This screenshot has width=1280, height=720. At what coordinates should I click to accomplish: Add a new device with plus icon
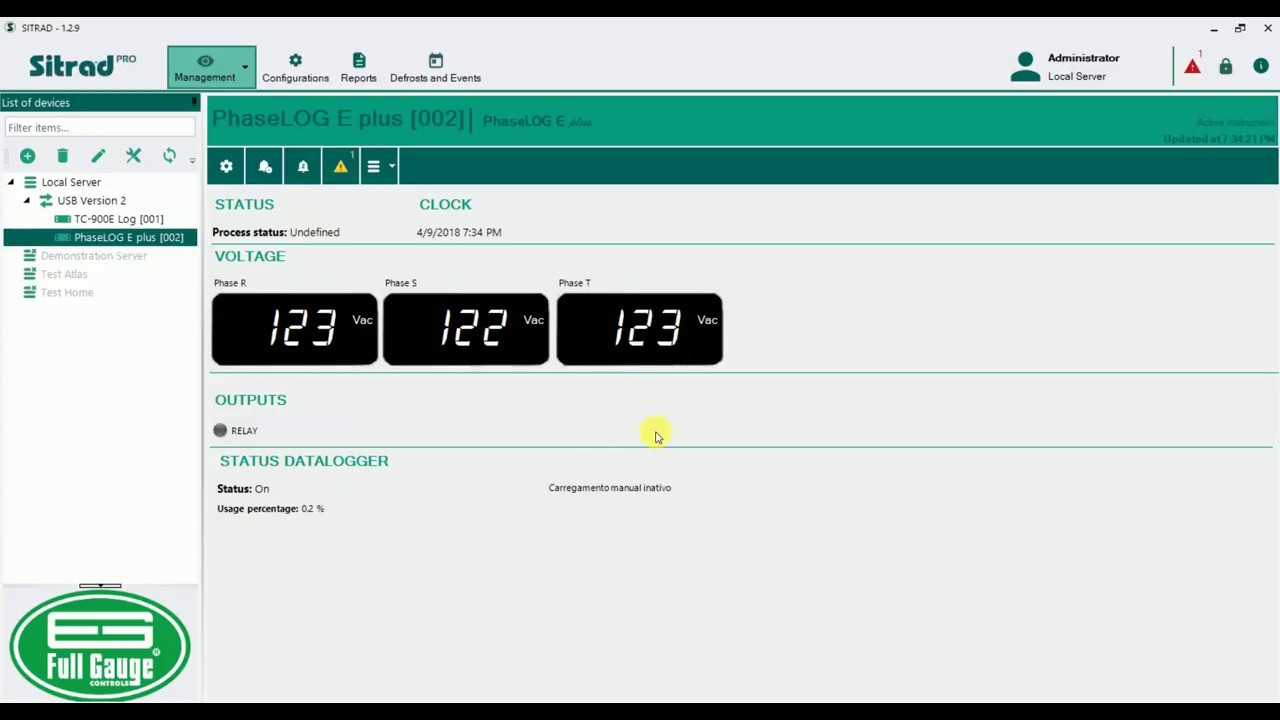click(27, 156)
